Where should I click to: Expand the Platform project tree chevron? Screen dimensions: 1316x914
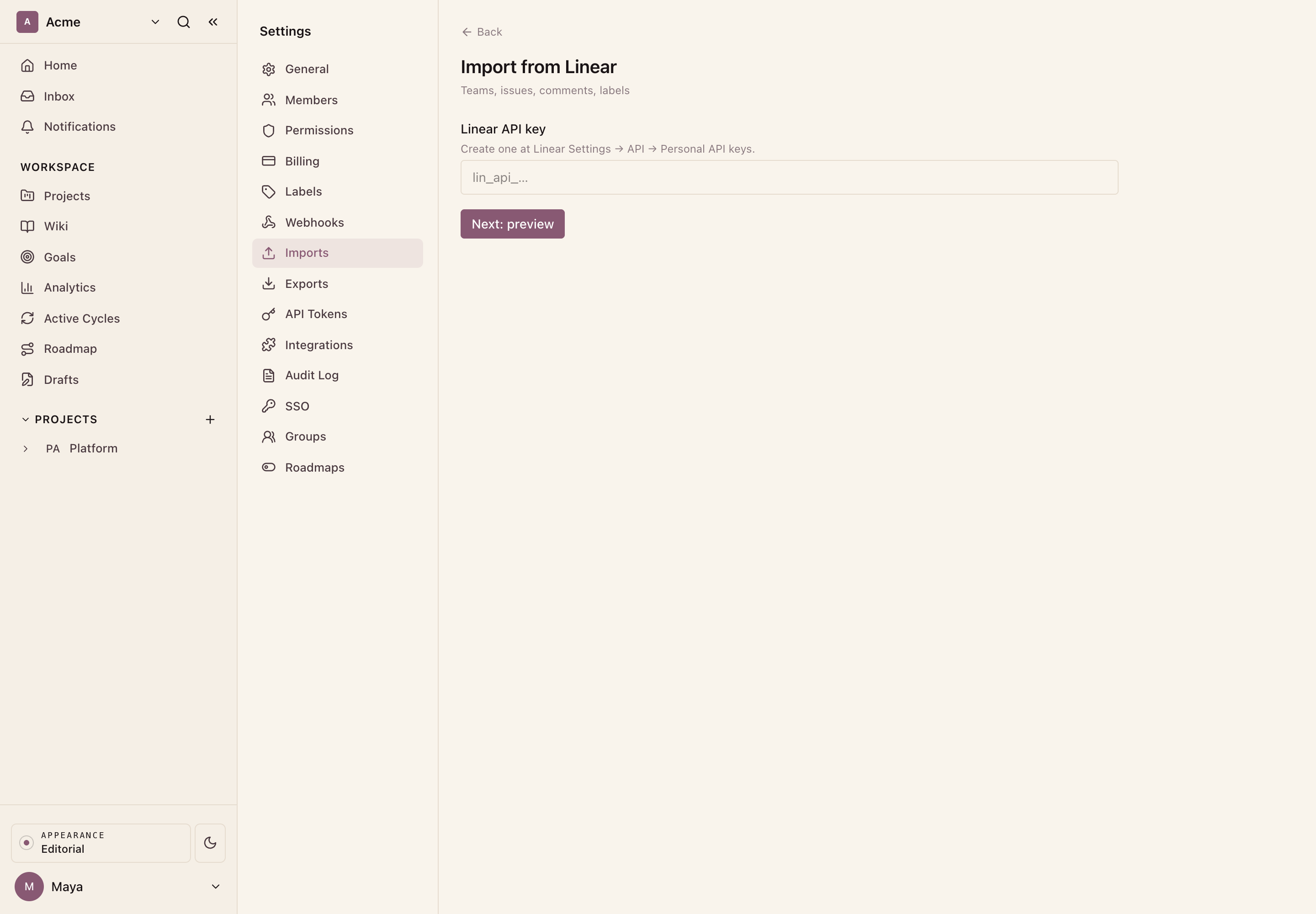[25, 449]
